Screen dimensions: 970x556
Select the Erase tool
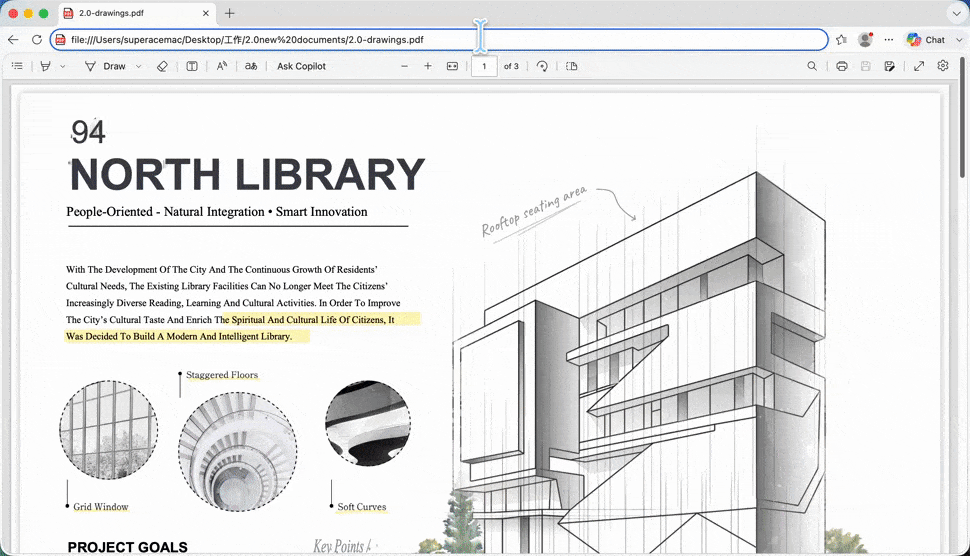point(162,66)
